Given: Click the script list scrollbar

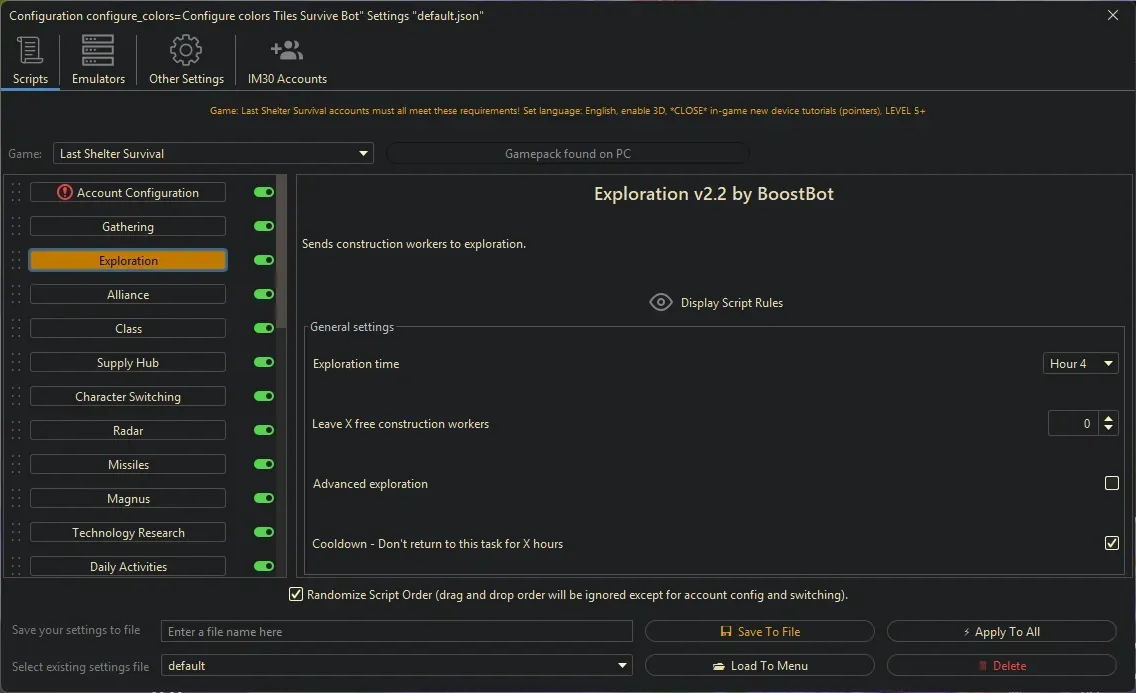Looking at the screenshot, I should coord(281,251).
